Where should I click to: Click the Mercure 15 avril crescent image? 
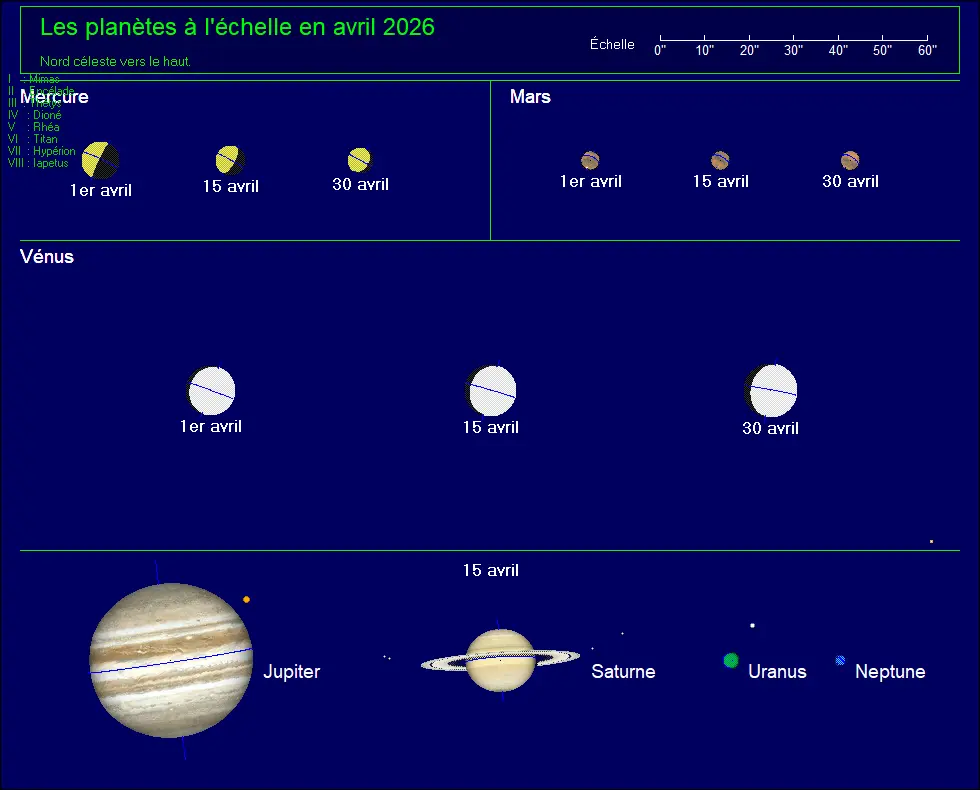229,158
